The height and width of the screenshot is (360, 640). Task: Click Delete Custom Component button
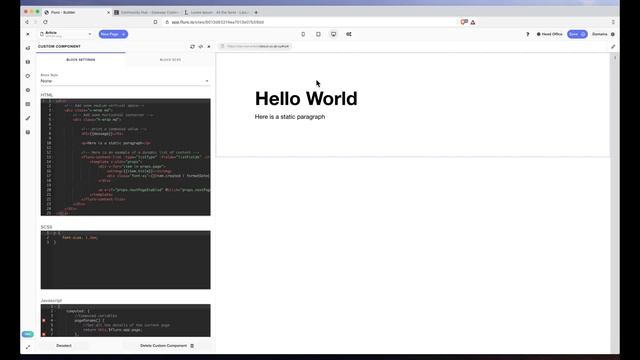(167, 346)
